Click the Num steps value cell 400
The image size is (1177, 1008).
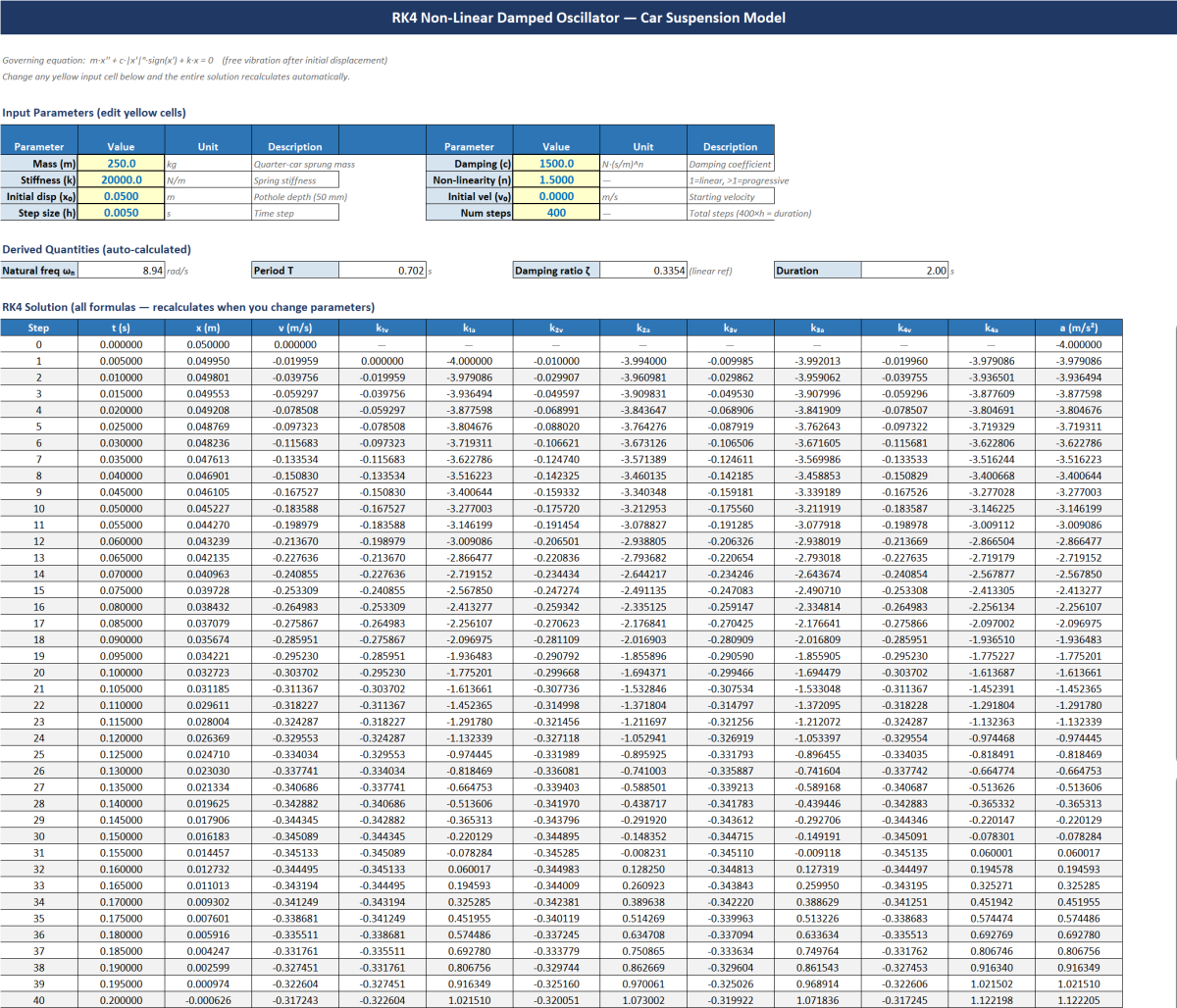coord(556,213)
